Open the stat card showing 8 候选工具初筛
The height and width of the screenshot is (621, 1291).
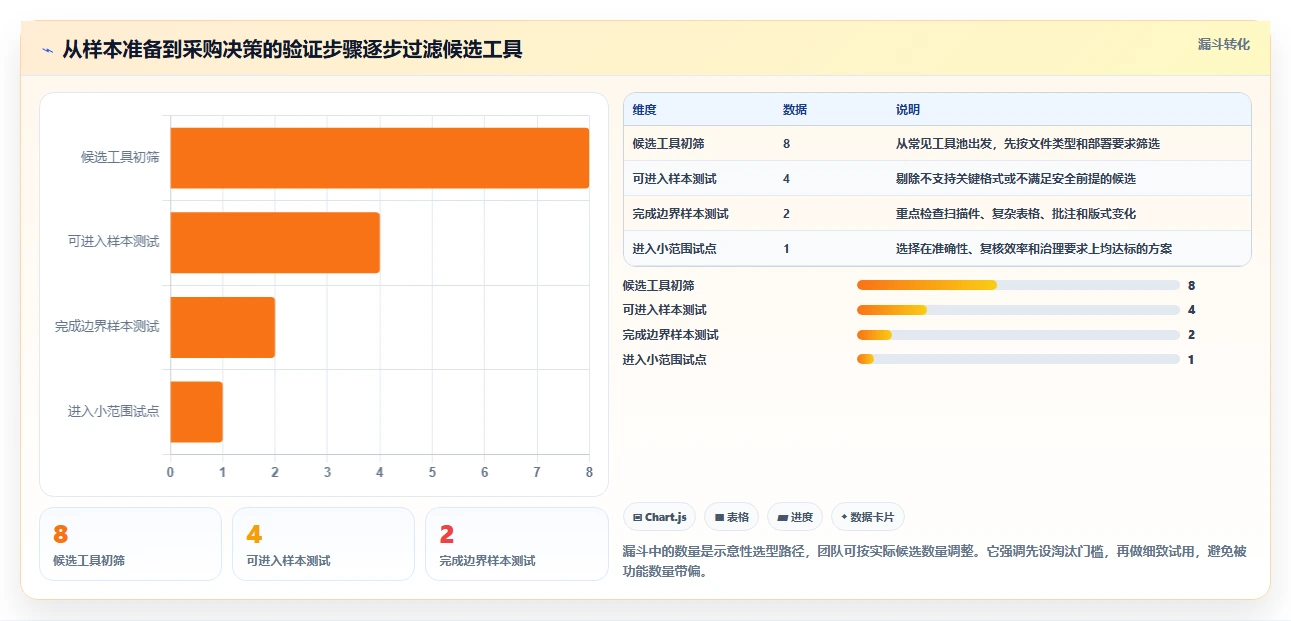pyautogui.click(x=130, y=544)
